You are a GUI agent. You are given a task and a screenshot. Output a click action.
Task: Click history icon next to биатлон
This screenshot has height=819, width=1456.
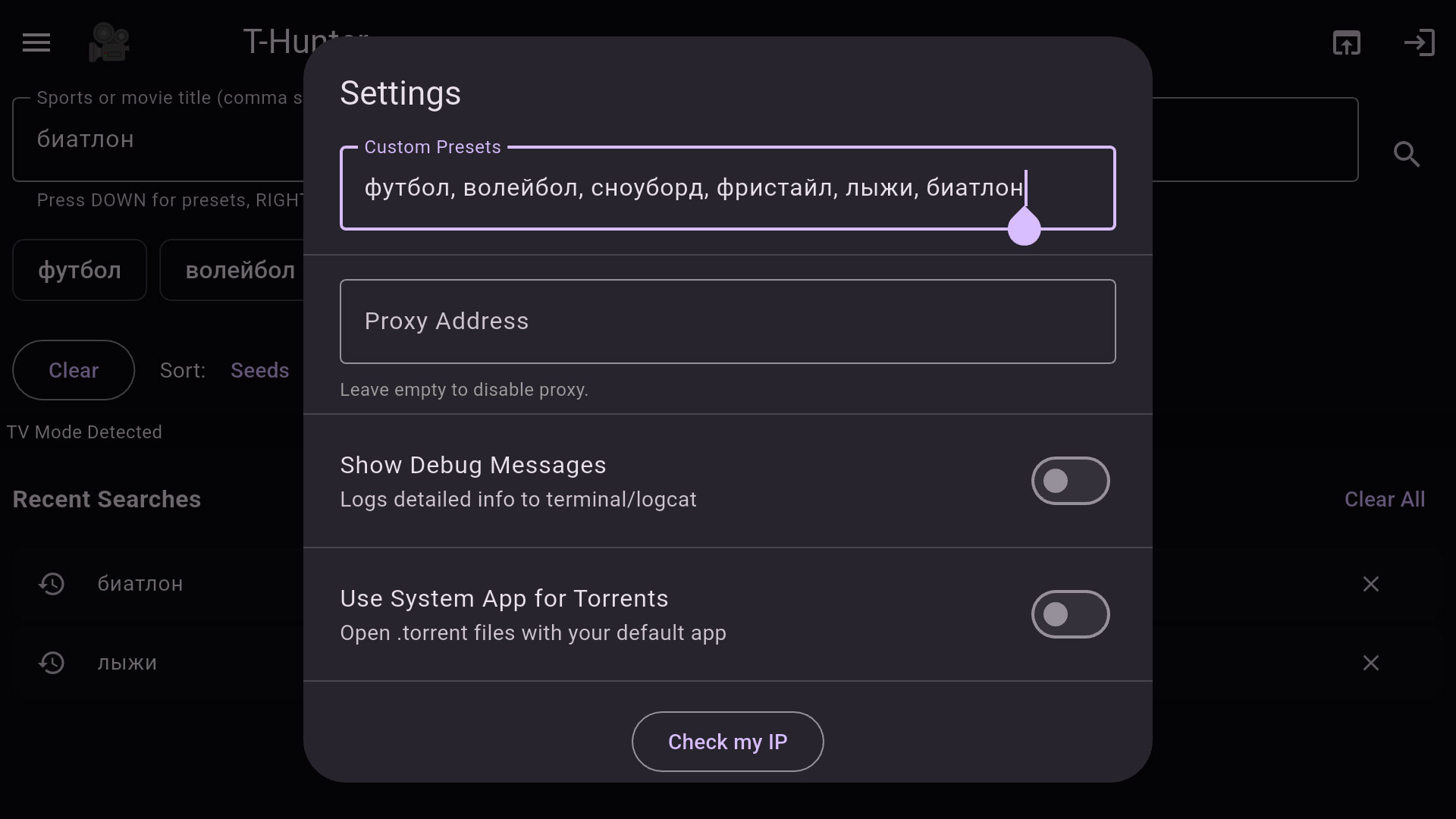52,584
